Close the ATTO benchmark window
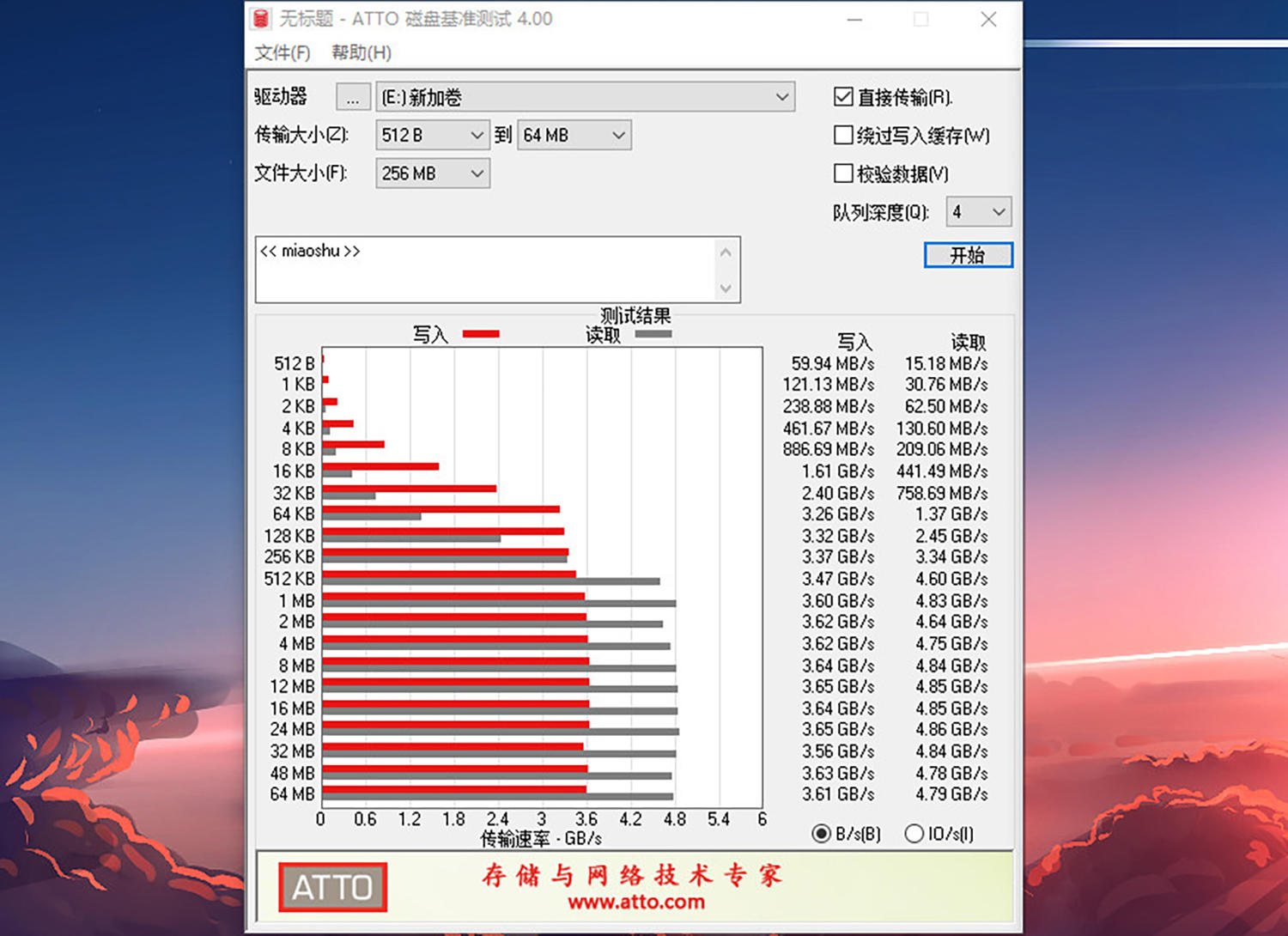The height and width of the screenshot is (936, 1288). click(x=988, y=19)
